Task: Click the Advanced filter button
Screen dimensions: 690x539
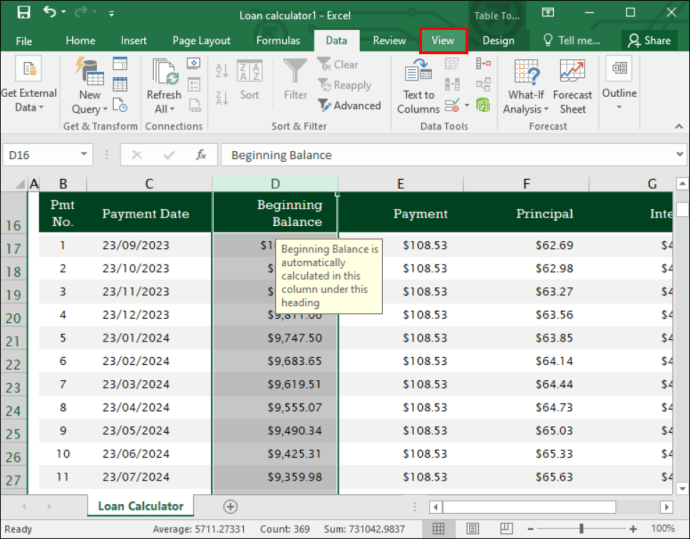Action: pos(349,106)
